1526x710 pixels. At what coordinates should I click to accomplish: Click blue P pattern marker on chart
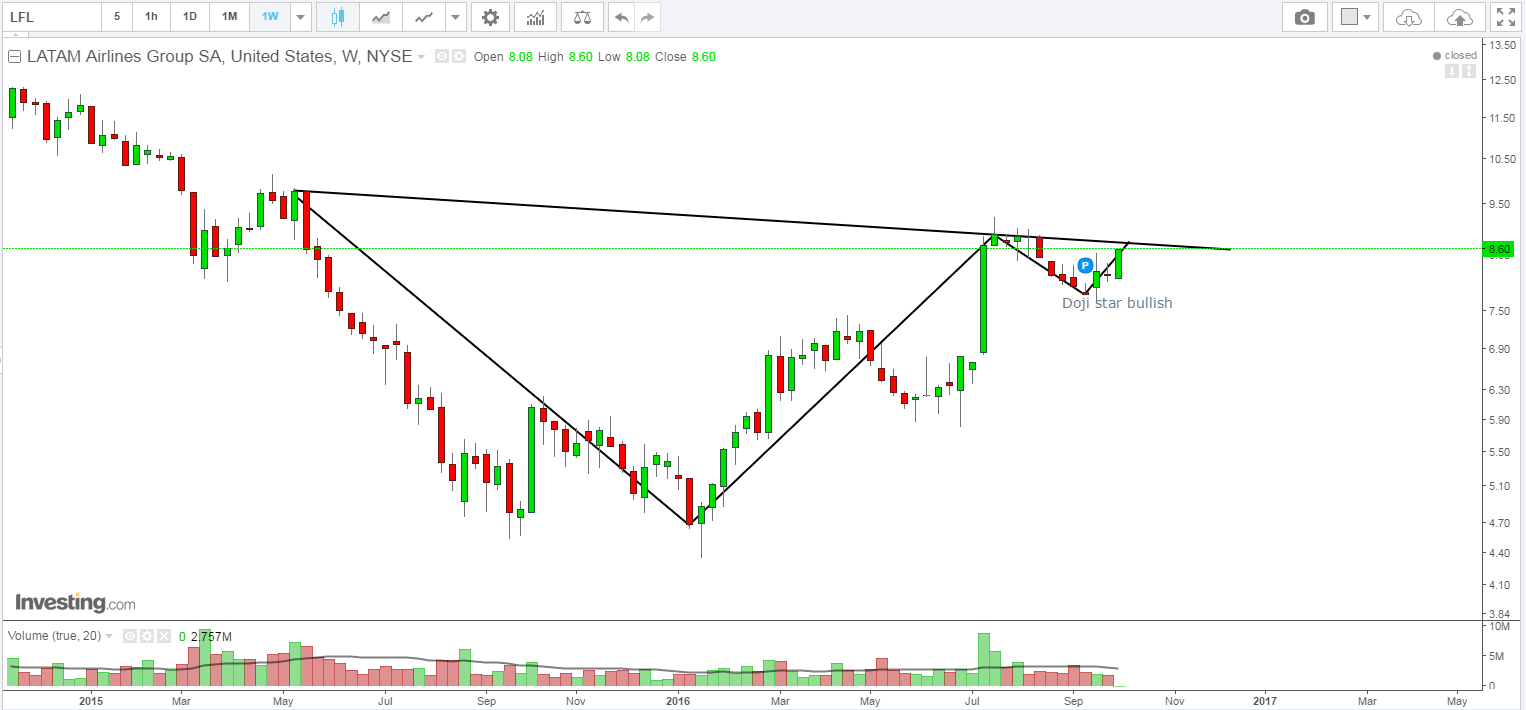pyautogui.click(x=1084, y=265)
